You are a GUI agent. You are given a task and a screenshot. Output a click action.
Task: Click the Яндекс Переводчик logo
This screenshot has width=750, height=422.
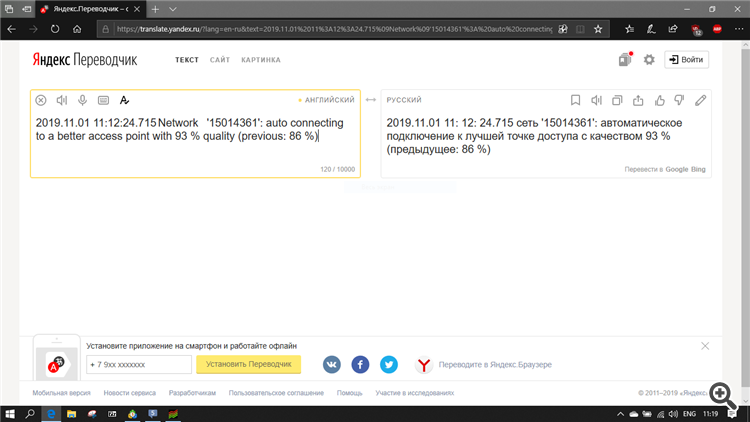(85, 60)
